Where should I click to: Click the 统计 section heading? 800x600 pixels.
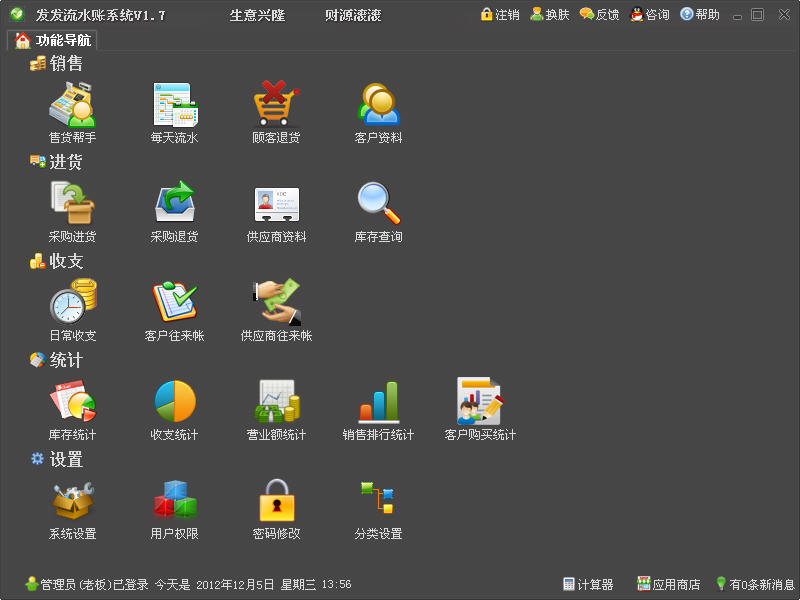tap(56, 360)
